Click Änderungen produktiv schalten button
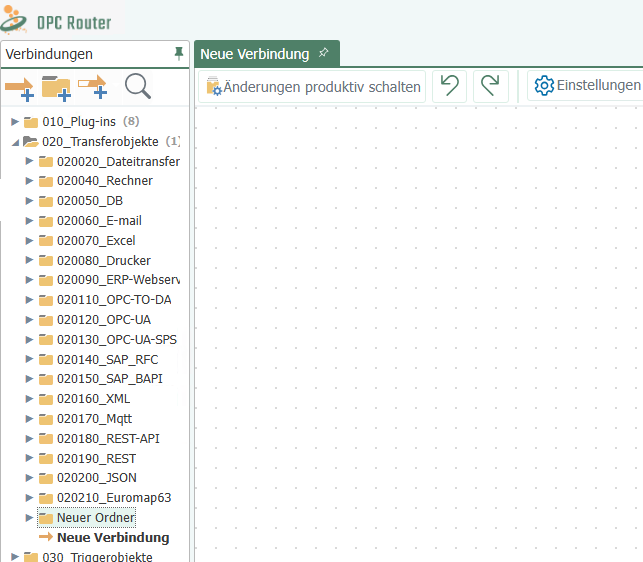This screenshot has height=562, width=643. 313,86
